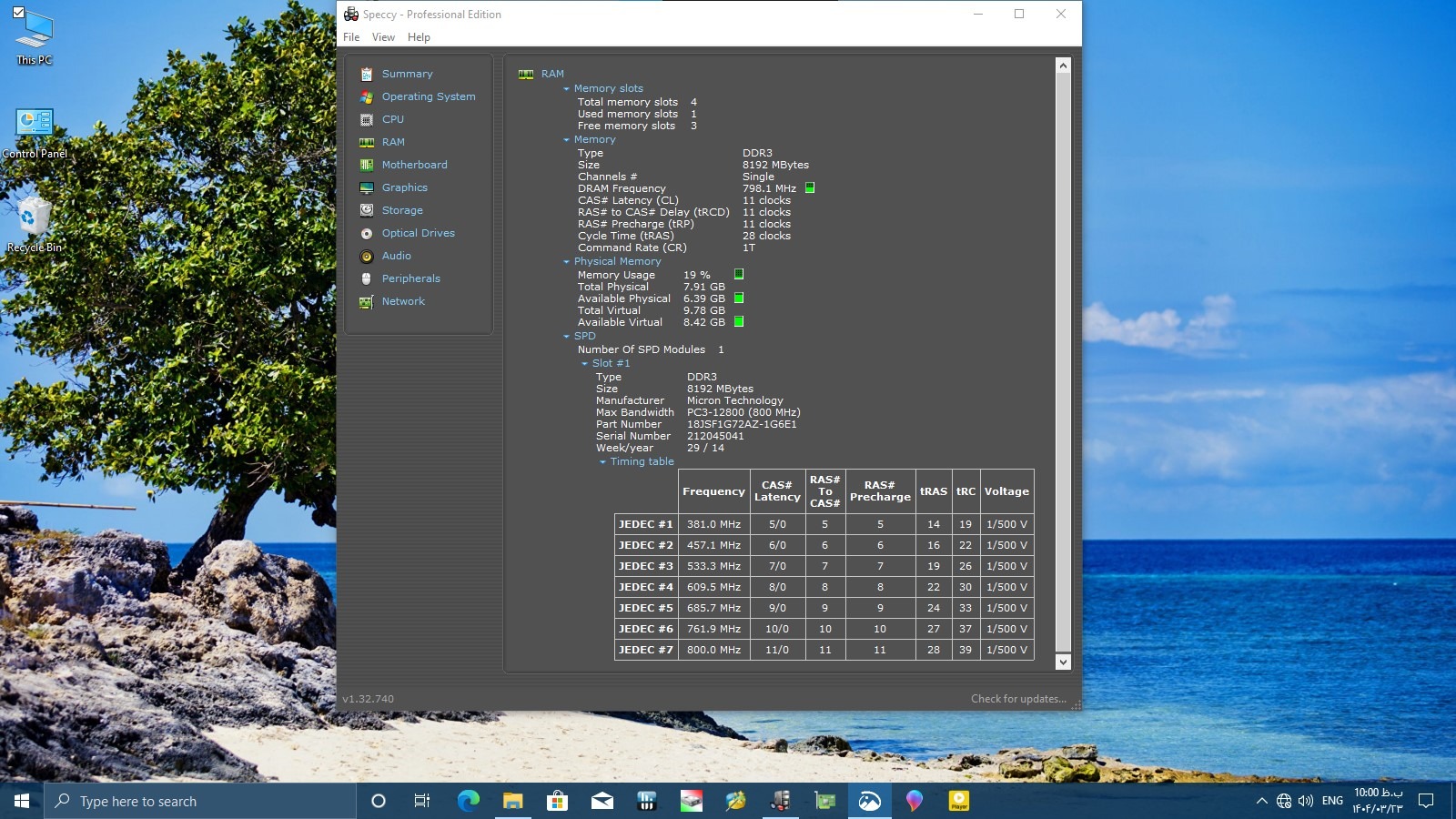Collapse the Timing table node
This screenshot has height=819, width=1456.
point(602,462)
